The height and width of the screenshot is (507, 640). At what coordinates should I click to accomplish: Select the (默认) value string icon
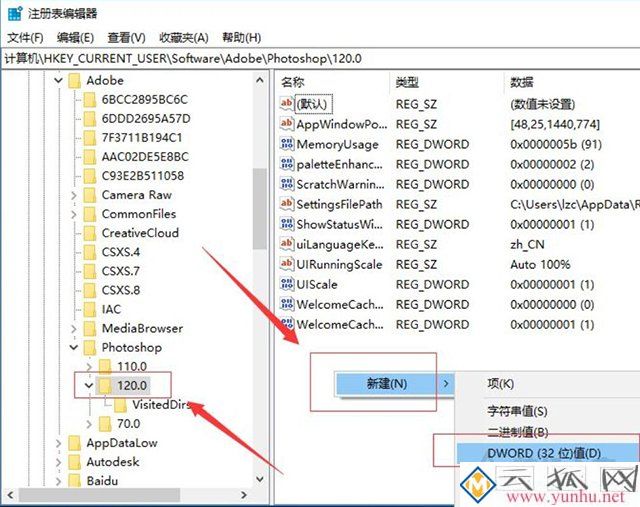point(287,103)
